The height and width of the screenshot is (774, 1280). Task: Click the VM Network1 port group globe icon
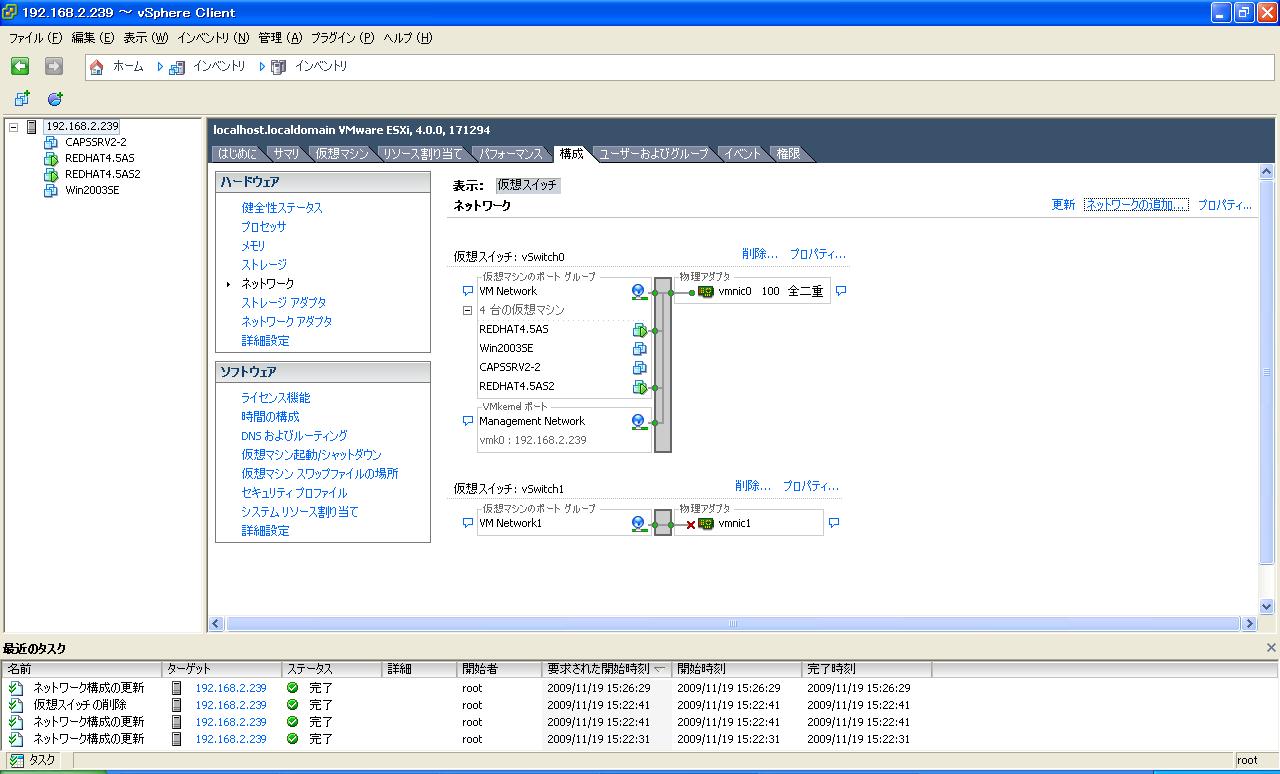639,524
